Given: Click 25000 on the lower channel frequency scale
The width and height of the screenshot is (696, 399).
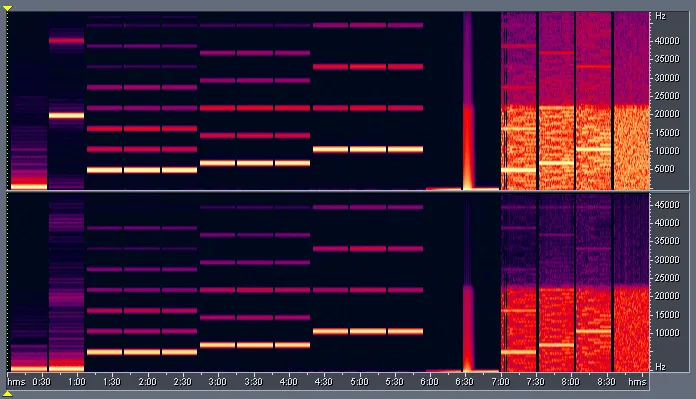Looking at the screenshot, I should 667,277.
